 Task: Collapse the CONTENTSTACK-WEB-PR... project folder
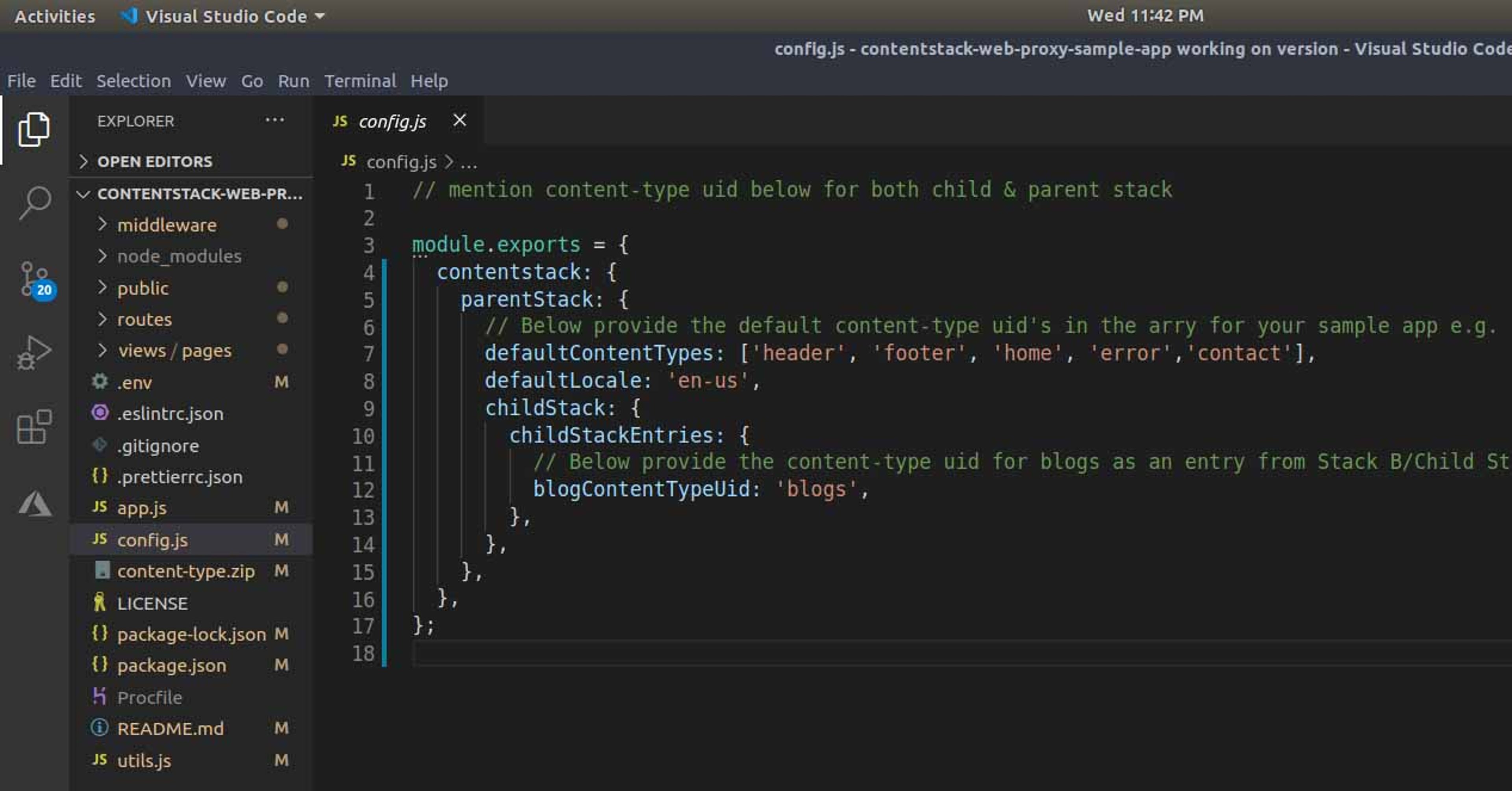pos(83,194)
